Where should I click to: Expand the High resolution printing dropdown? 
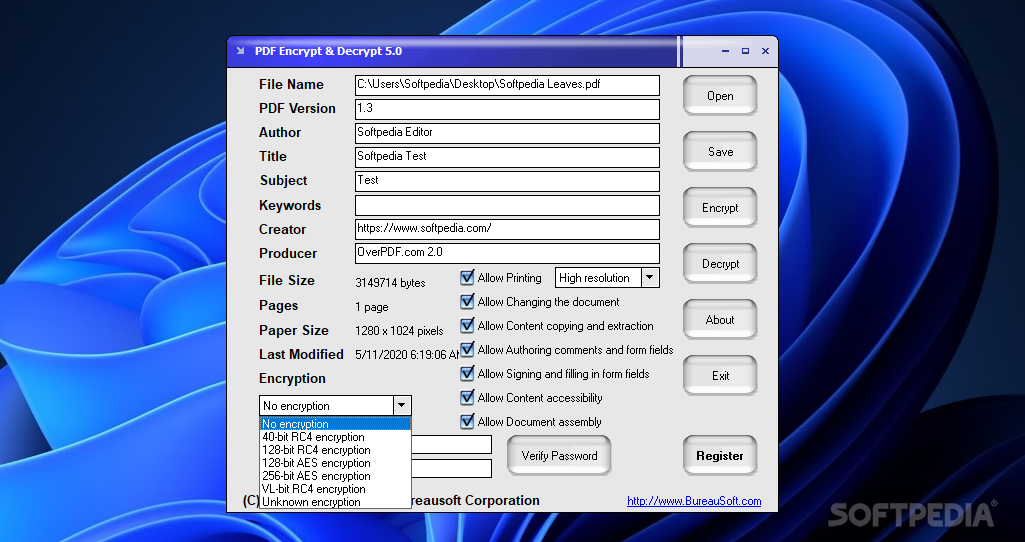click(x=649, y=278)
